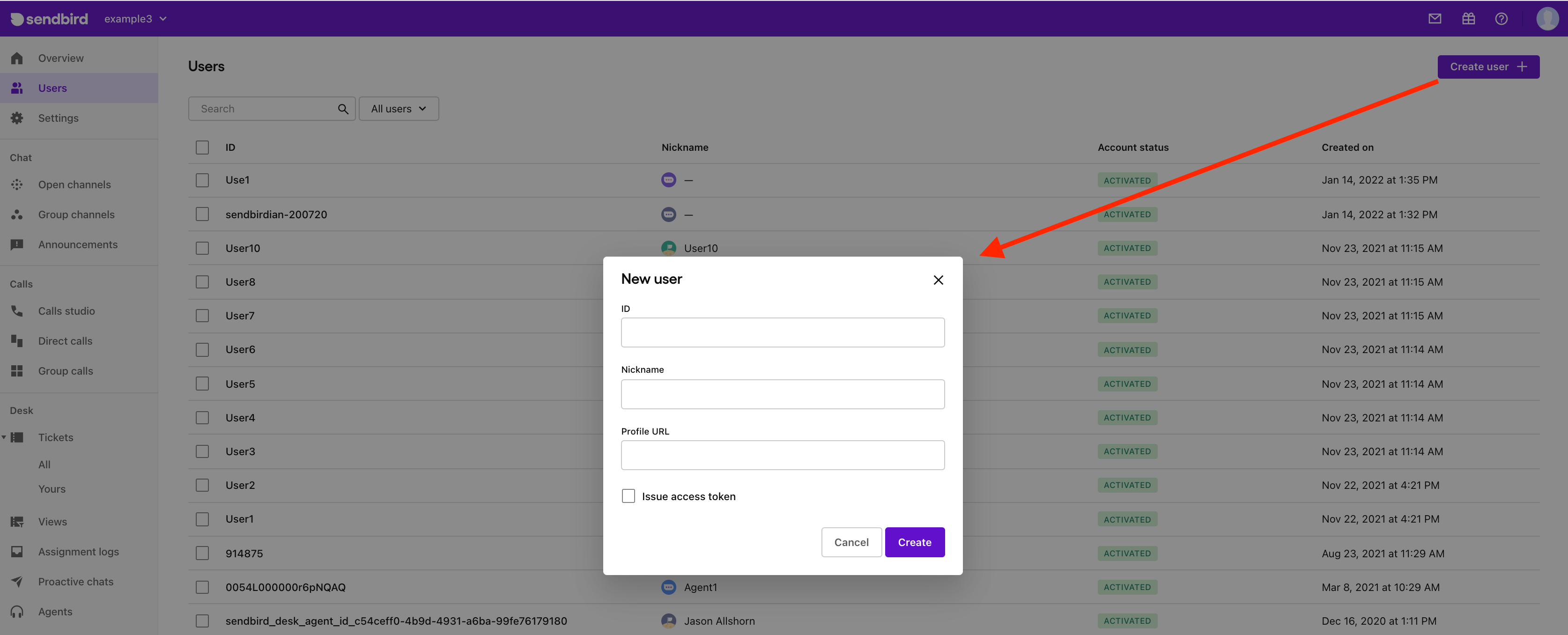
Task: Select the Users navigation icon
Action: coord(18,87)
